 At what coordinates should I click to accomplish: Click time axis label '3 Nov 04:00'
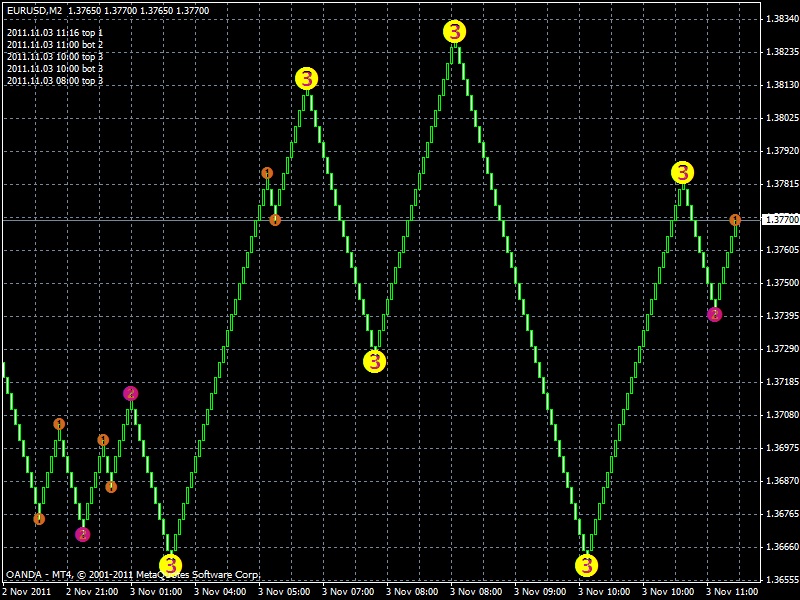coord(220,592)
